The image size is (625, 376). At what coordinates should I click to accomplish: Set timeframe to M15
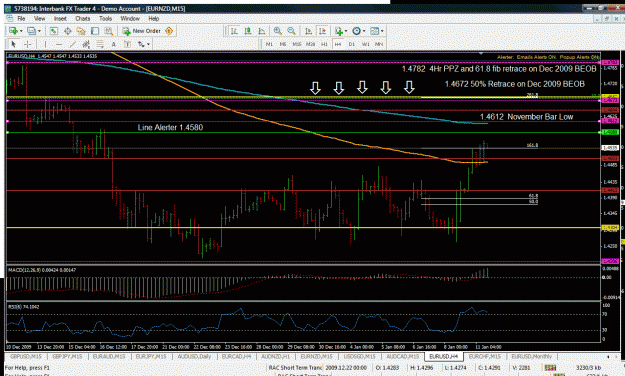coord(297,44)
